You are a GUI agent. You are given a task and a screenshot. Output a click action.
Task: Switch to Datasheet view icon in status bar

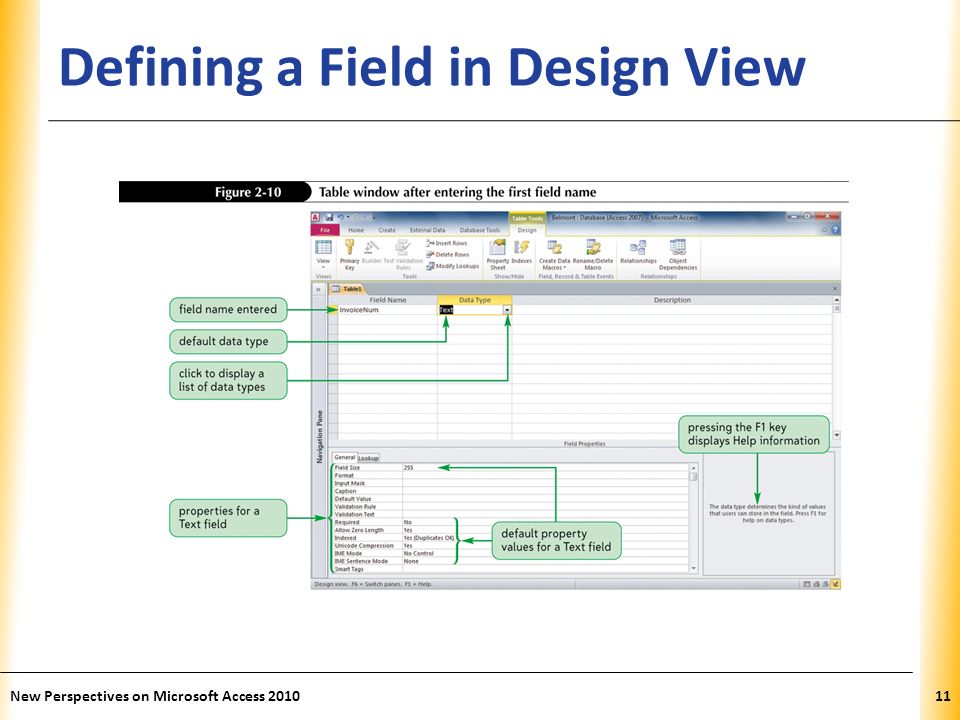808,584
